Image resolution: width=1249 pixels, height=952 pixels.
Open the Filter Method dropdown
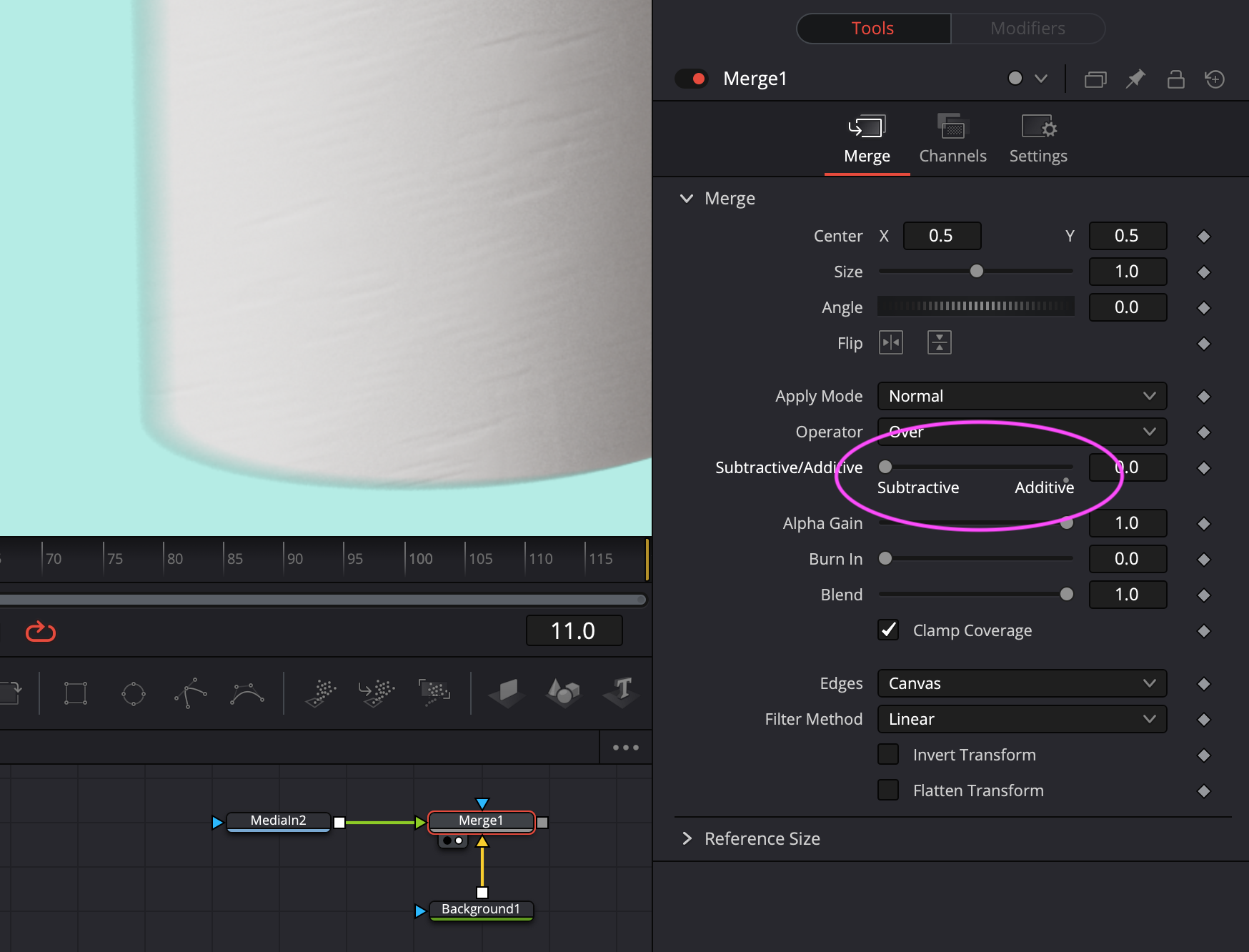click(x=1022, y=719)
